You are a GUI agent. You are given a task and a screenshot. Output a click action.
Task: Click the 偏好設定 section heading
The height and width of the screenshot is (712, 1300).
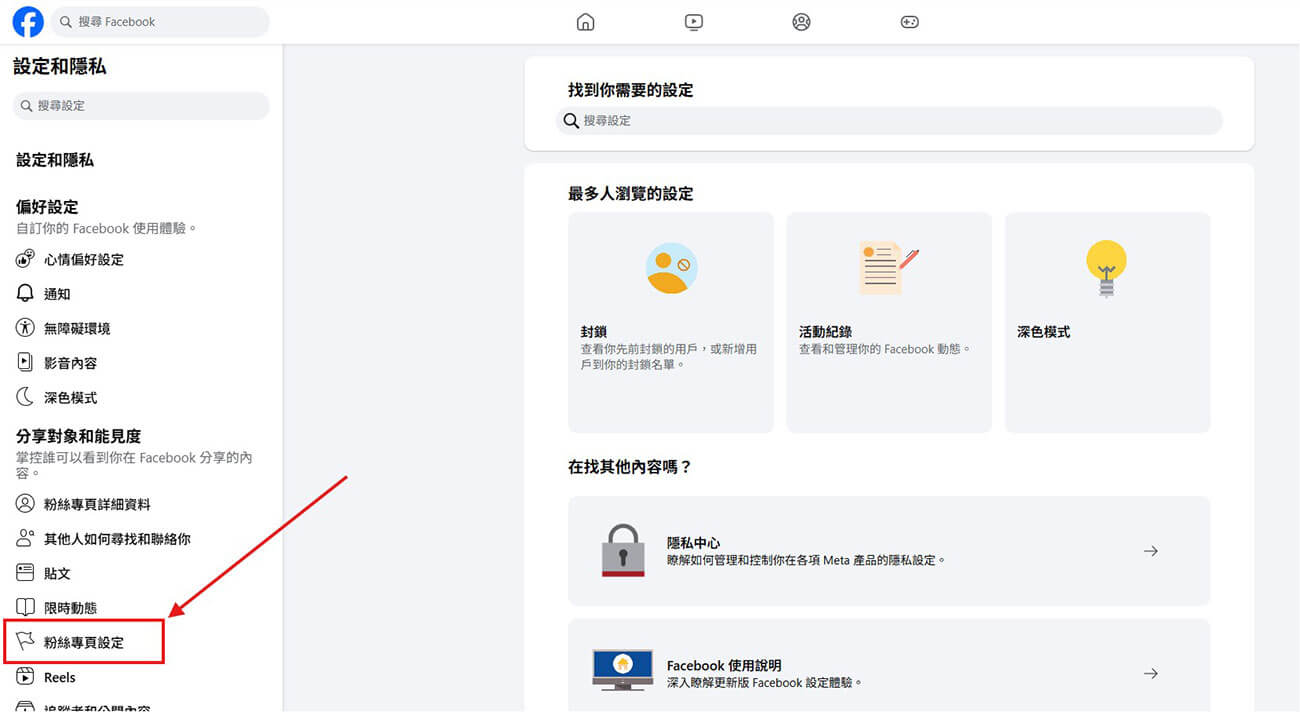point(47,207)
